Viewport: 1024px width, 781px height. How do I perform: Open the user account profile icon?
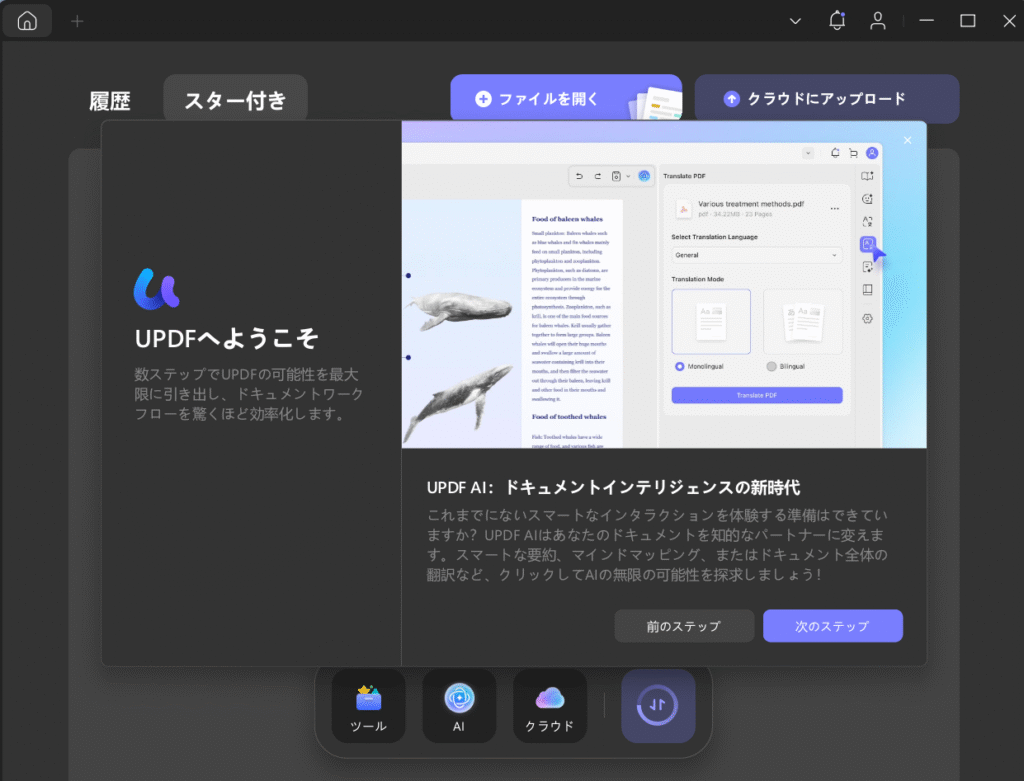[x=878, y=21]
